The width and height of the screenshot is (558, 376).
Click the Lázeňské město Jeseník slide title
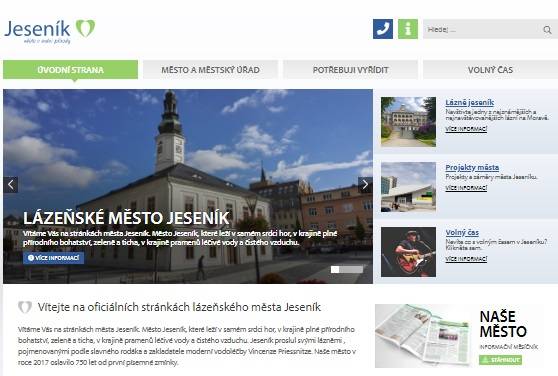(x=126, y=218)
